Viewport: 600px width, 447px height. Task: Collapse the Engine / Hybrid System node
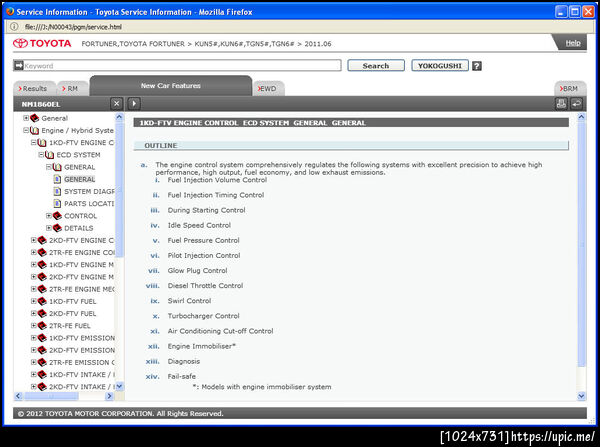coord(26,130)
